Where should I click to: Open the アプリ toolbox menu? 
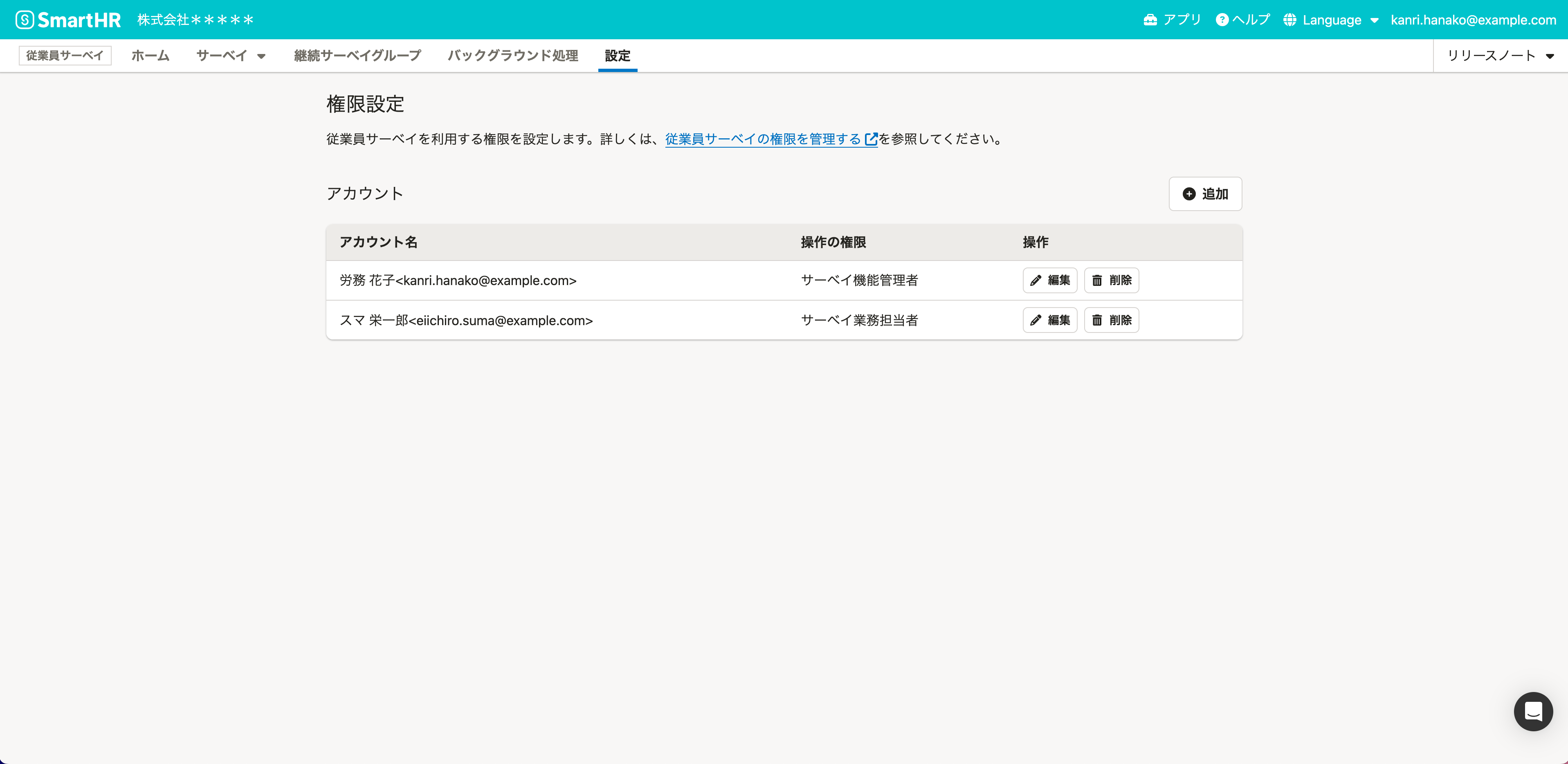click(1173, 20)
